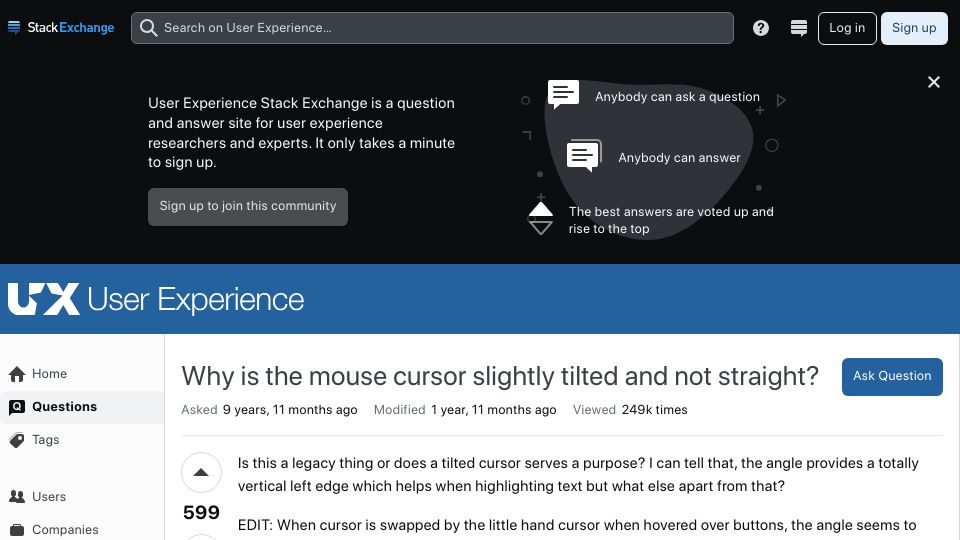Click the 'Anybody can ask a question' text
This screenshot has height=540, width=960.
pos(677,97)
